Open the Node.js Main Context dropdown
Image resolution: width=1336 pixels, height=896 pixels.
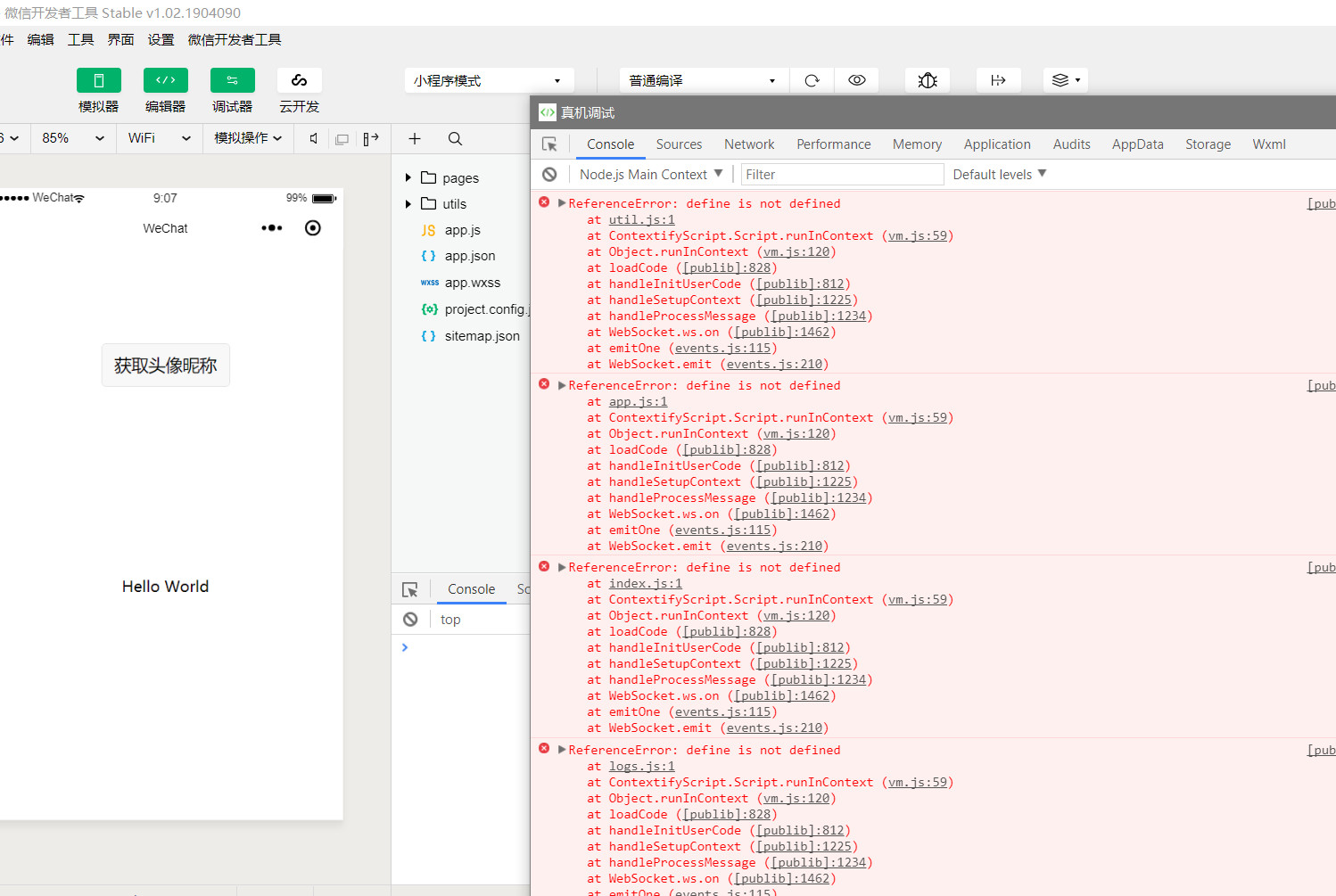pos(651,175)
